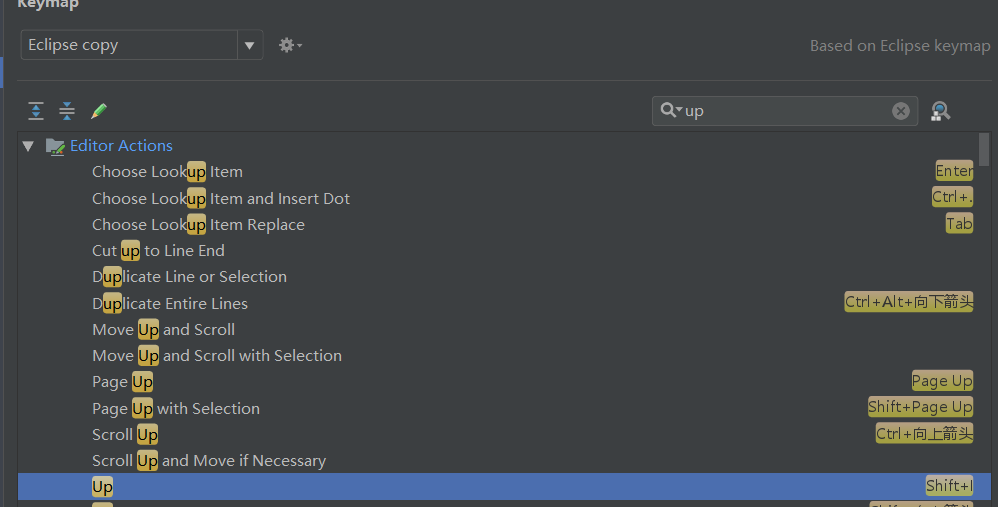998x507 pixels.
Task: Collapse the Editor Actions tree node
Action: click(x=28, y=146)
